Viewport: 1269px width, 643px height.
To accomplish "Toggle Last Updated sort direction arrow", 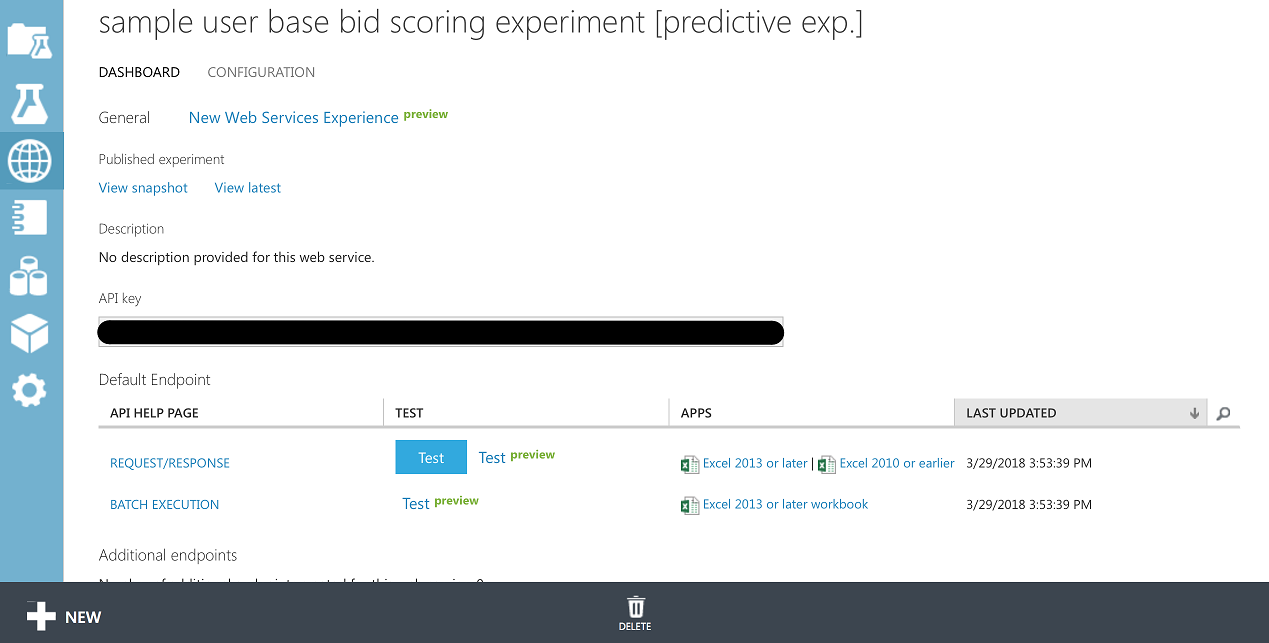I will pyautogui.click(x=1194, y=412).
